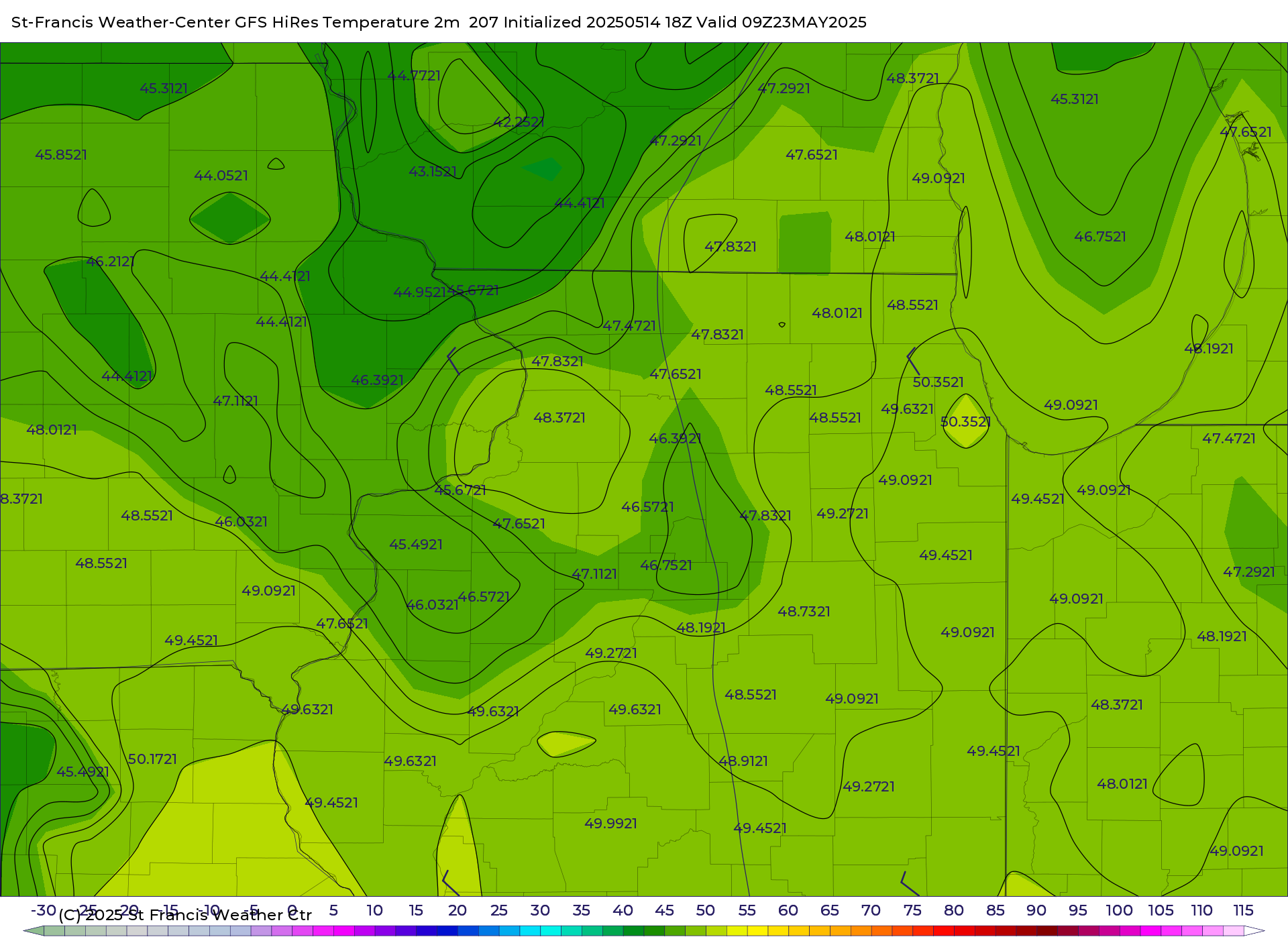Click the left arrow end of color scale
This screenshot has height=939, width=1288.
click(x=34, y=932)
